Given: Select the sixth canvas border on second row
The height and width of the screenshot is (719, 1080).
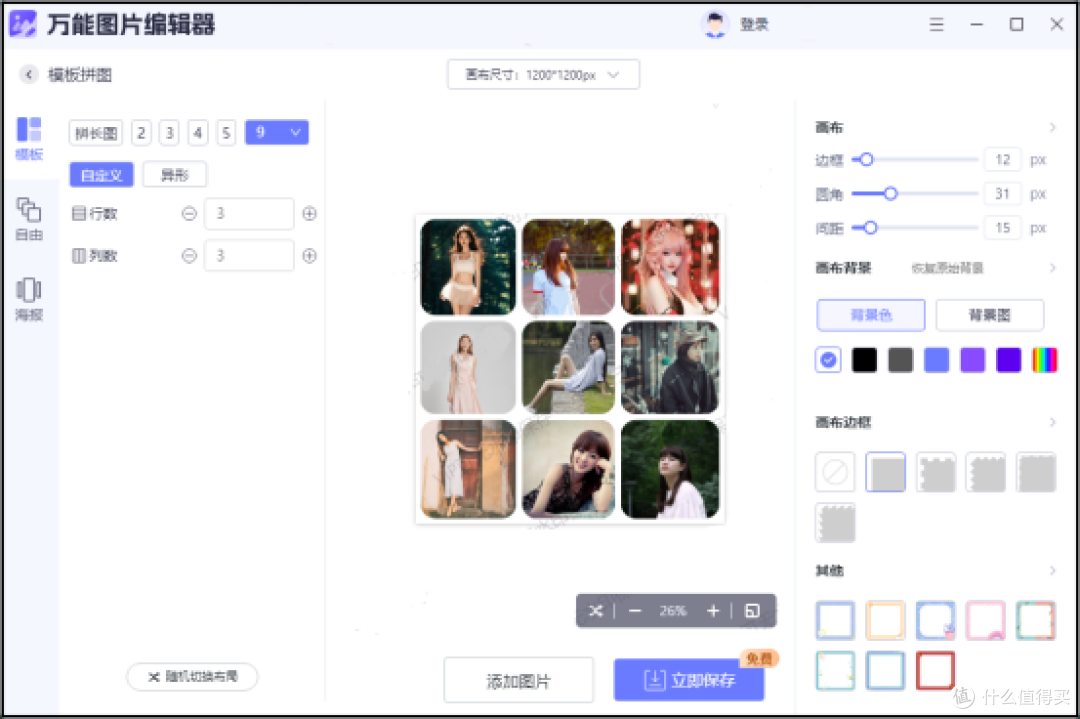Looking at the screenshot, I should pos(835,523).
